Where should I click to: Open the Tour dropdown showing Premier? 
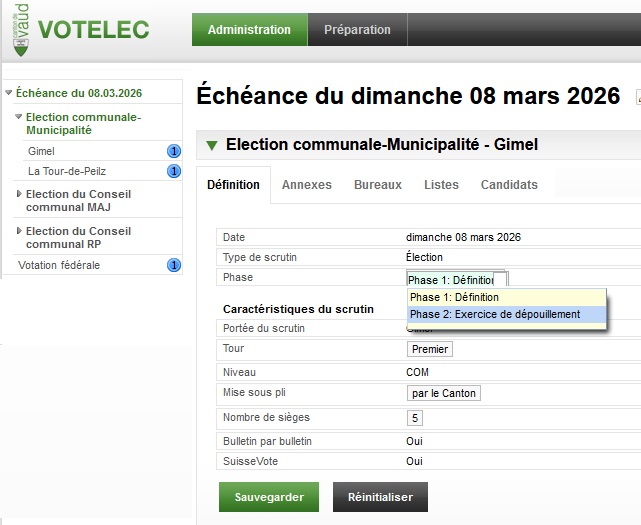coord(430,349)
